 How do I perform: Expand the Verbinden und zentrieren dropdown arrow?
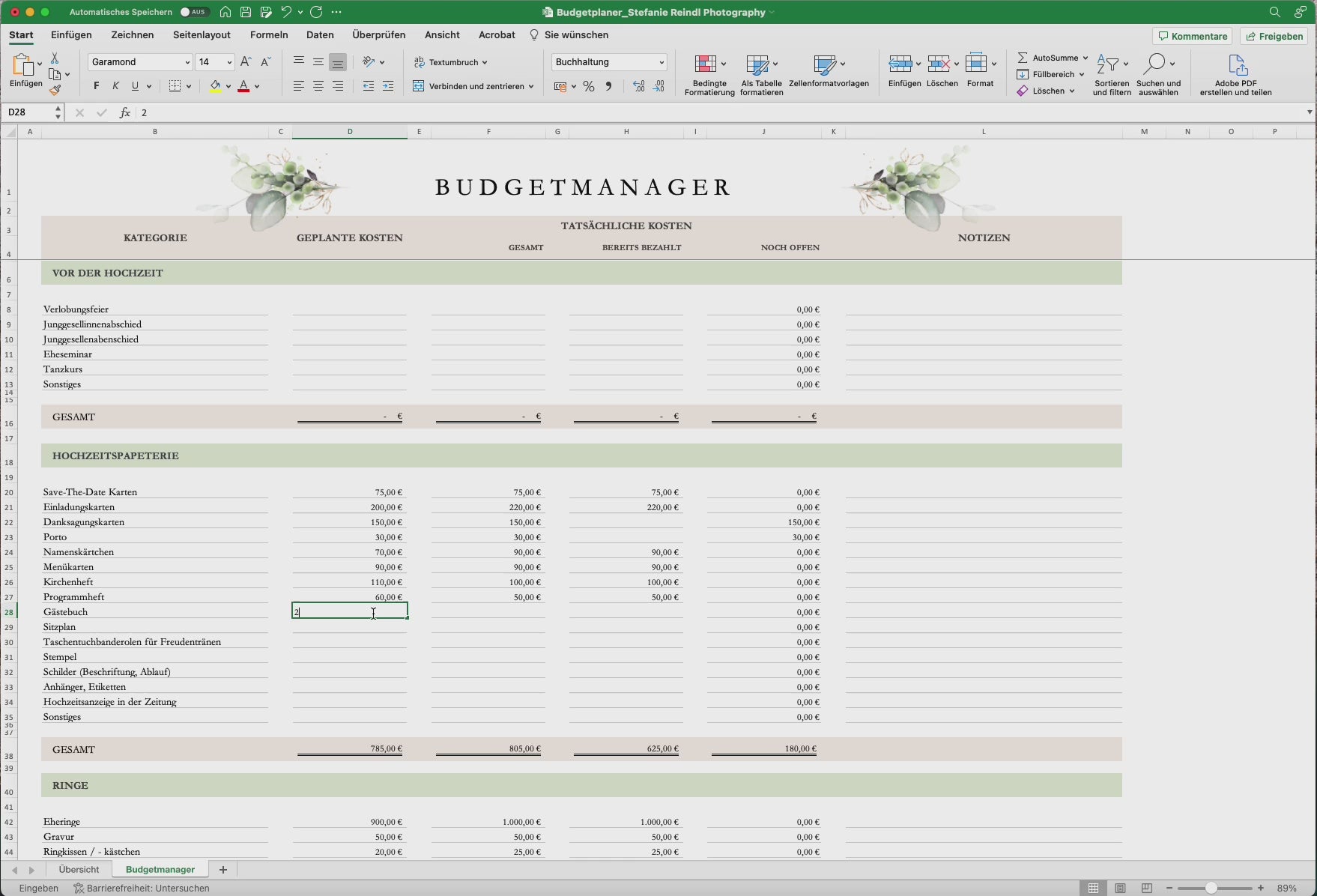pos(531,87)
